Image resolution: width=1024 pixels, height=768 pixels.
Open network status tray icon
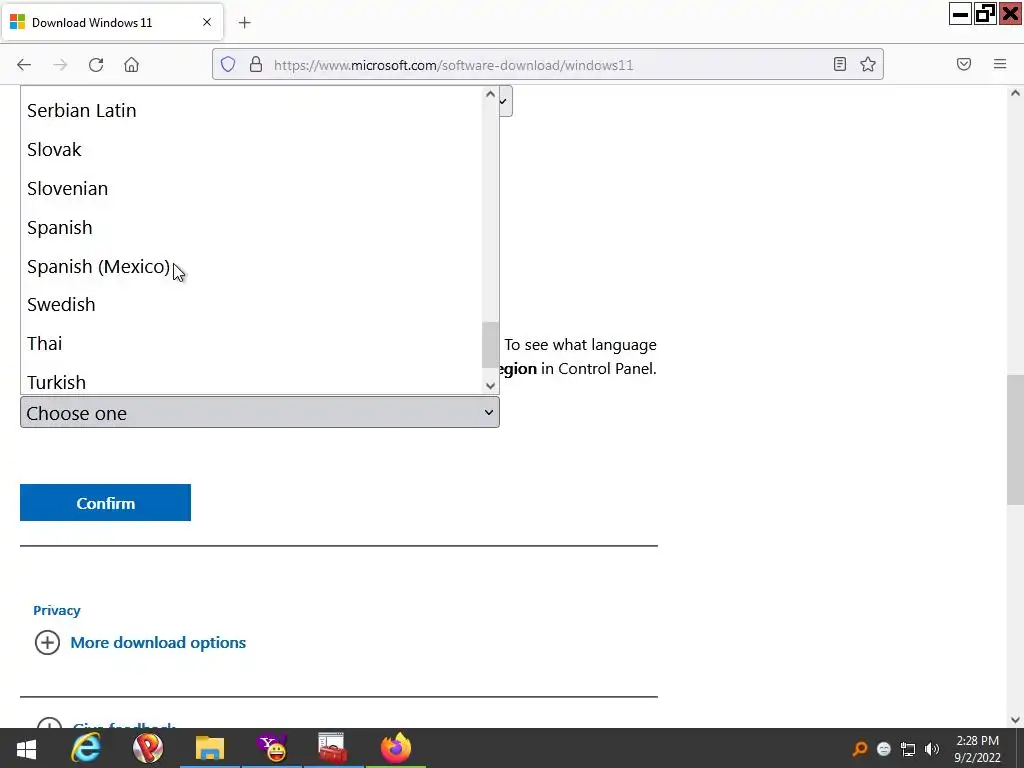908,748
